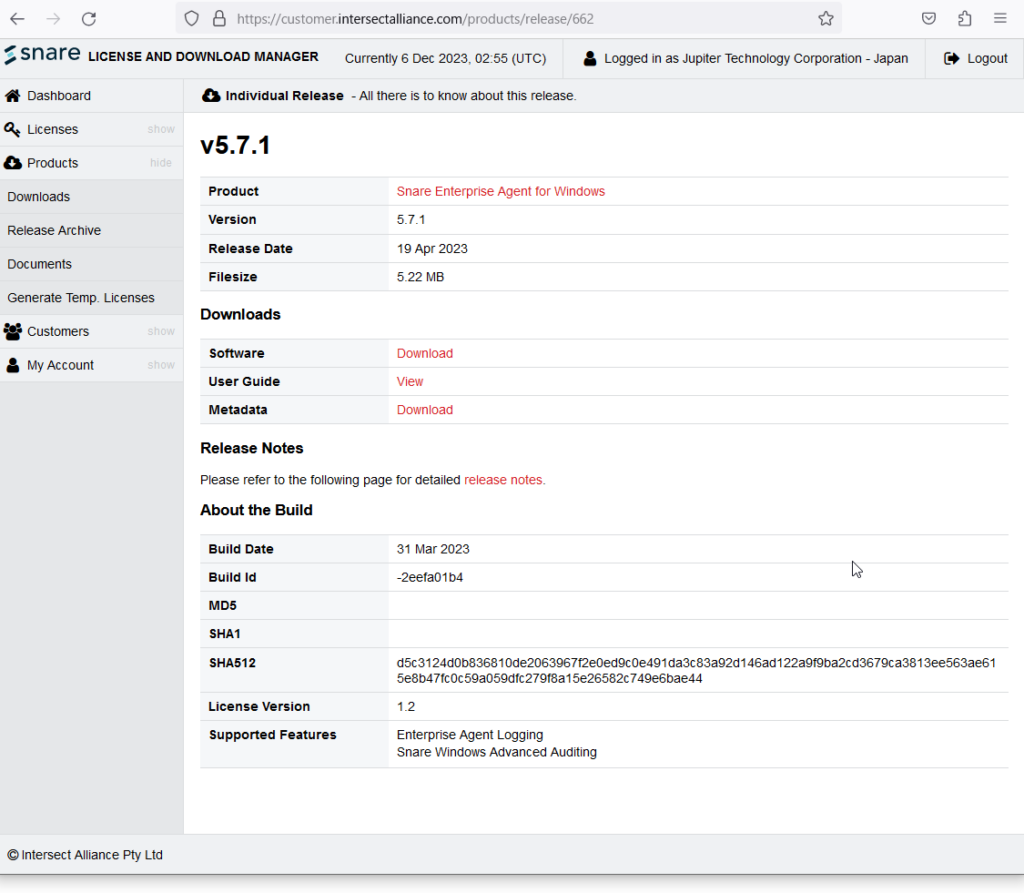This screenshot has height=893, width=1024.
Task: Open the browser hamburger menu
Action: [1000, 19]
